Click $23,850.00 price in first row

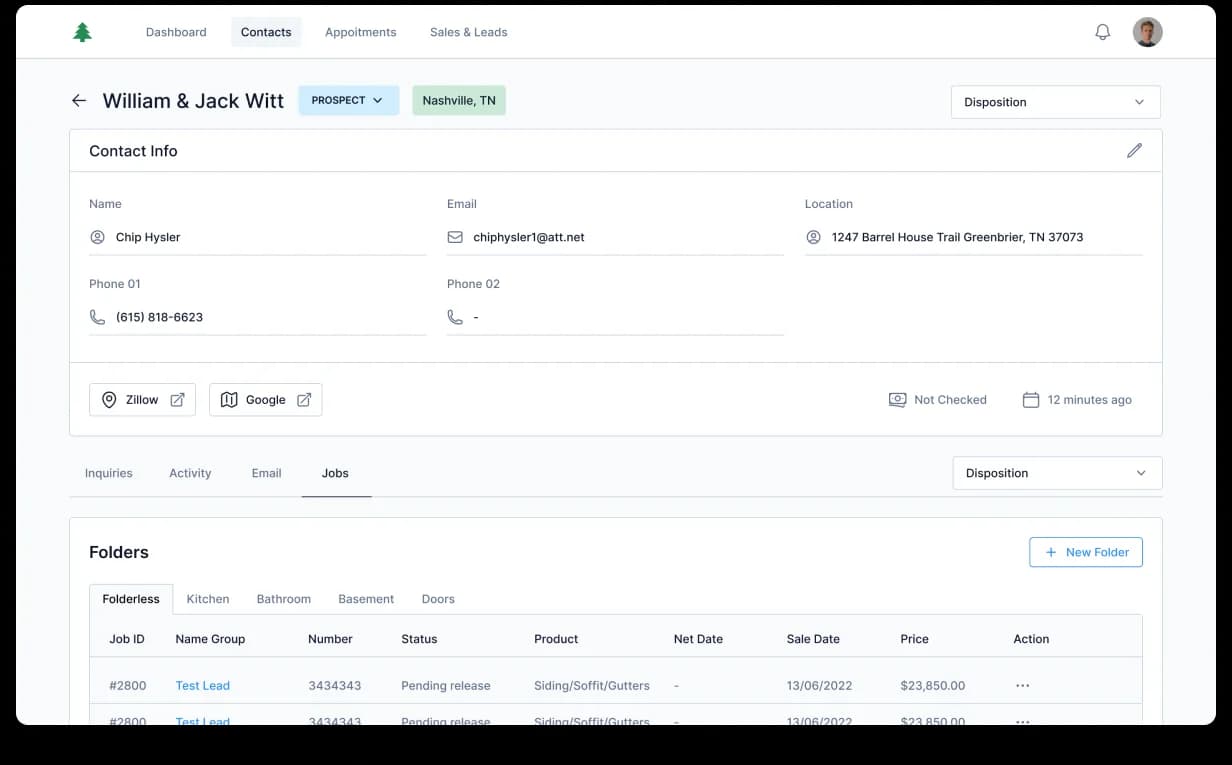coord(933,686)
